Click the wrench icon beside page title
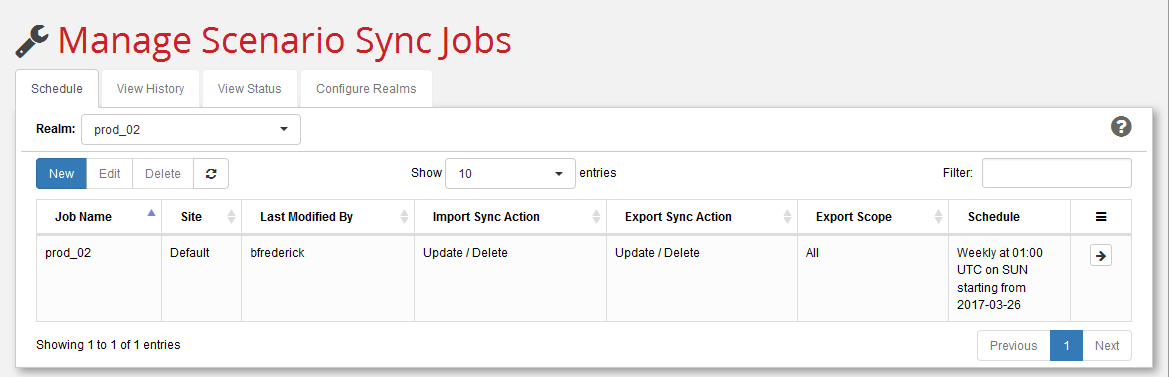The height and width of the screenshot is (377, 1169). (x=32, y=42)
